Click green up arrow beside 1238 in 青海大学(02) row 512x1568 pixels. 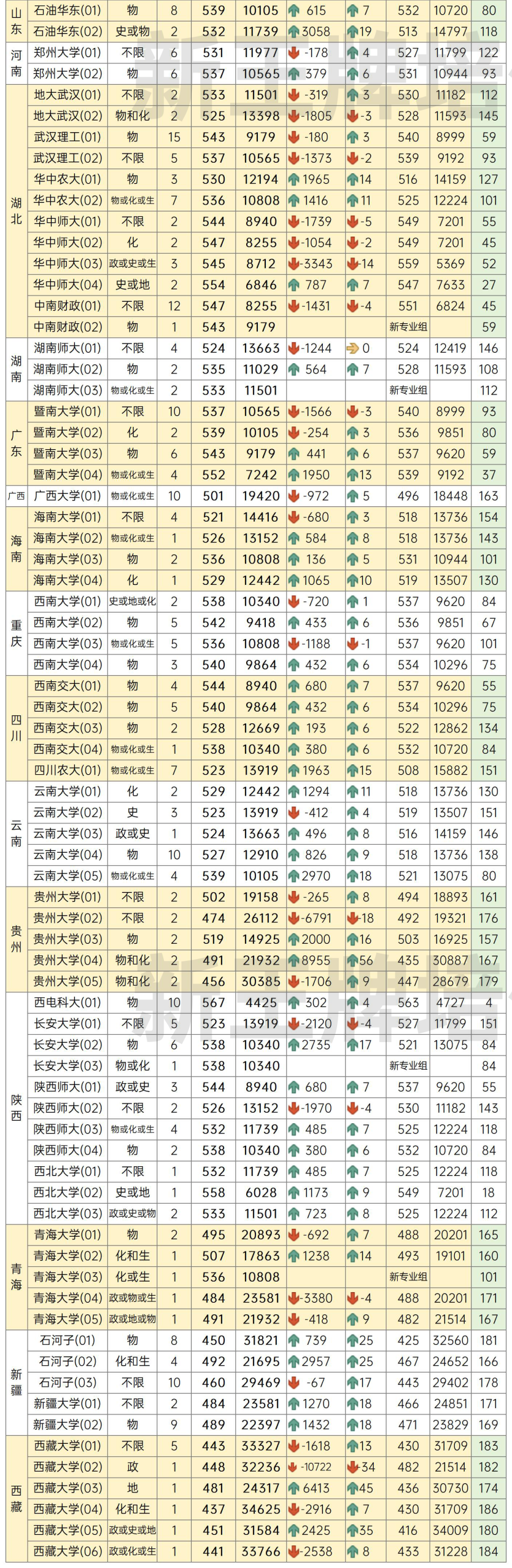[293, 1256]
